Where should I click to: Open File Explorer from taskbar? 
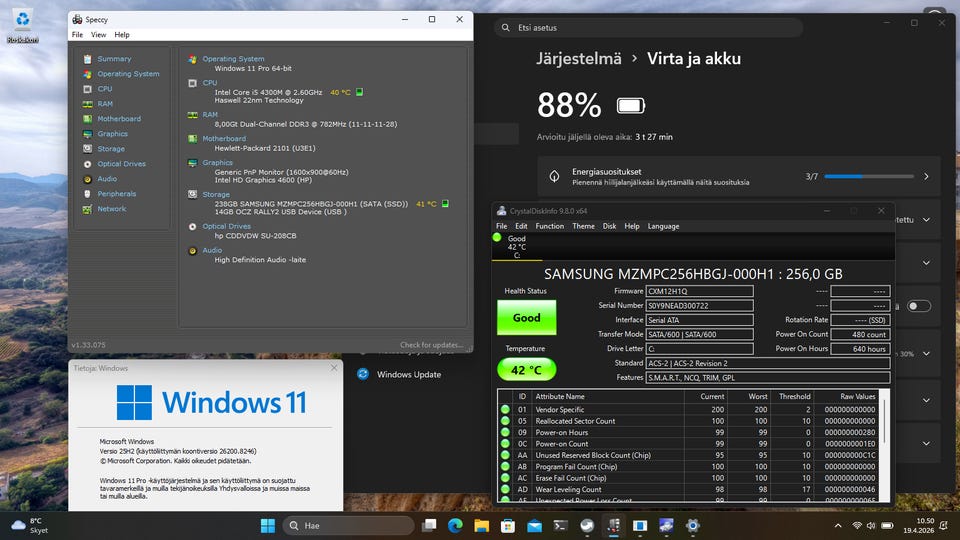pos(481,525)
